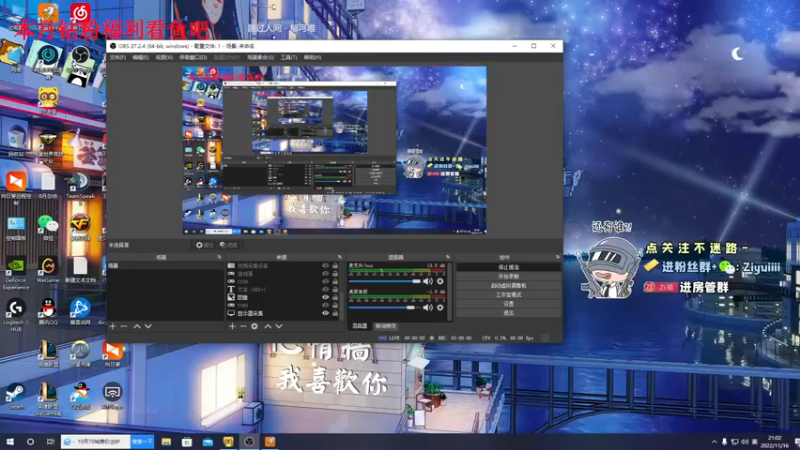
Task: Click Start Recording (开始录制) button
Action: coord(508,277)
